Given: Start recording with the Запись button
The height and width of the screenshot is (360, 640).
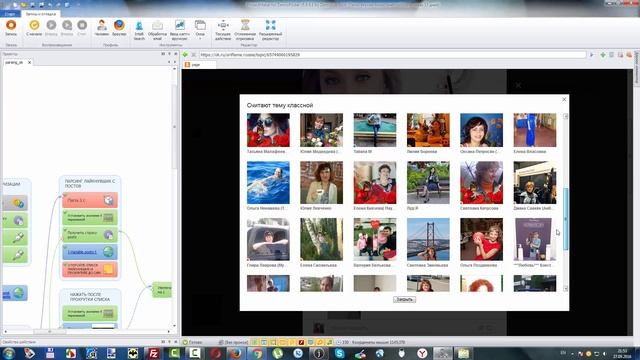Looking at the screenshot, I should (x=11, y=28).
